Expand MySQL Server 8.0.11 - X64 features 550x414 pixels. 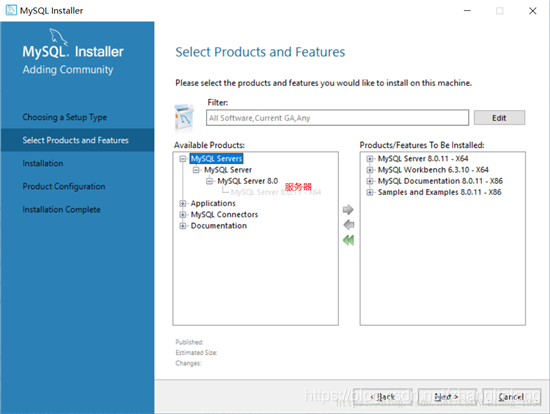[x=370, y=159]
